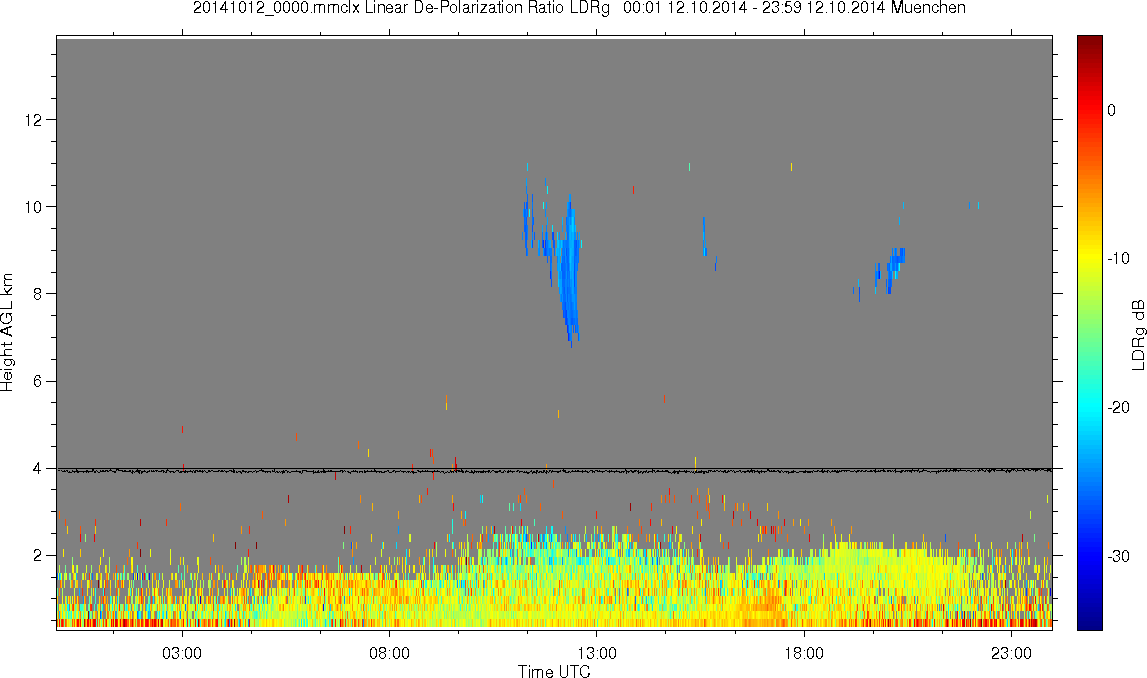Click the dark blue bottom of colorbar
The image size is (1147, 678).
click(1089, 622)
